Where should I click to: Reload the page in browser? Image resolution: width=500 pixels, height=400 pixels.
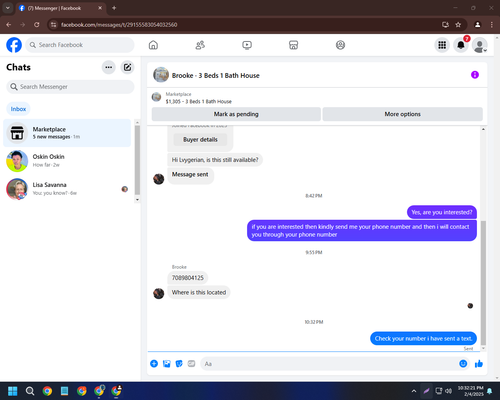37,25
